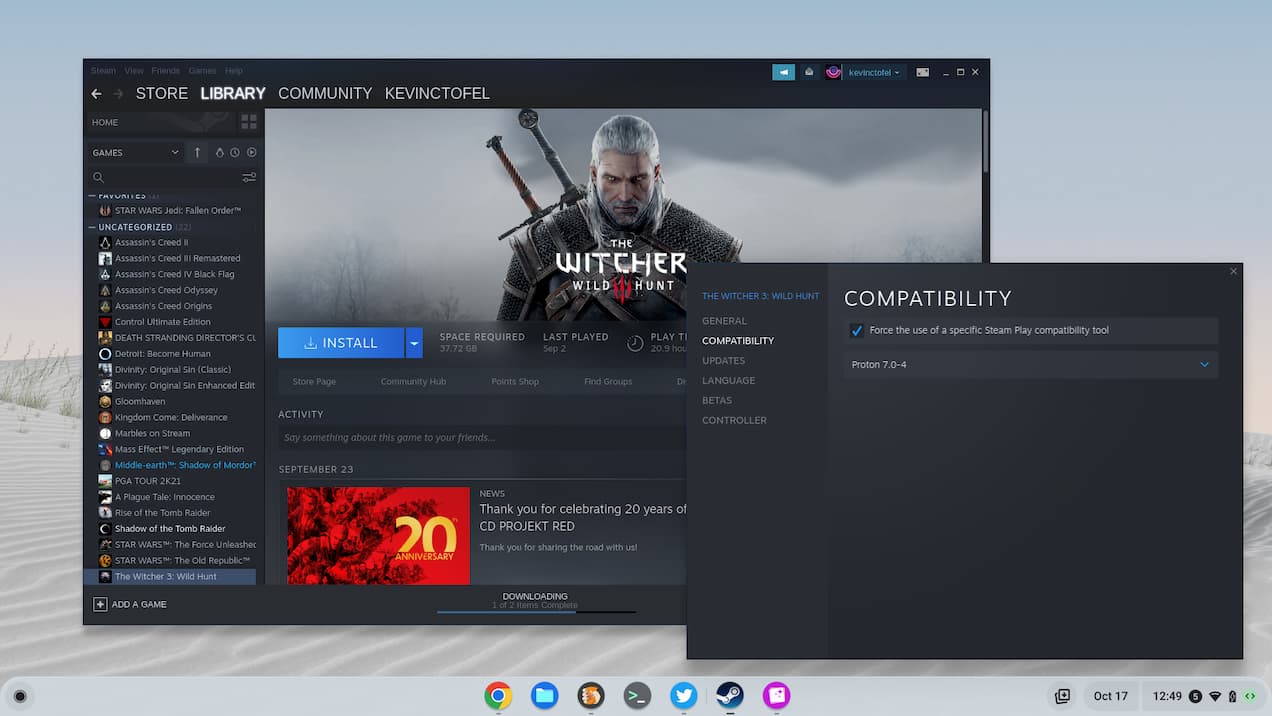
Task: Open the Points Shop link
Action: [515, 382]
